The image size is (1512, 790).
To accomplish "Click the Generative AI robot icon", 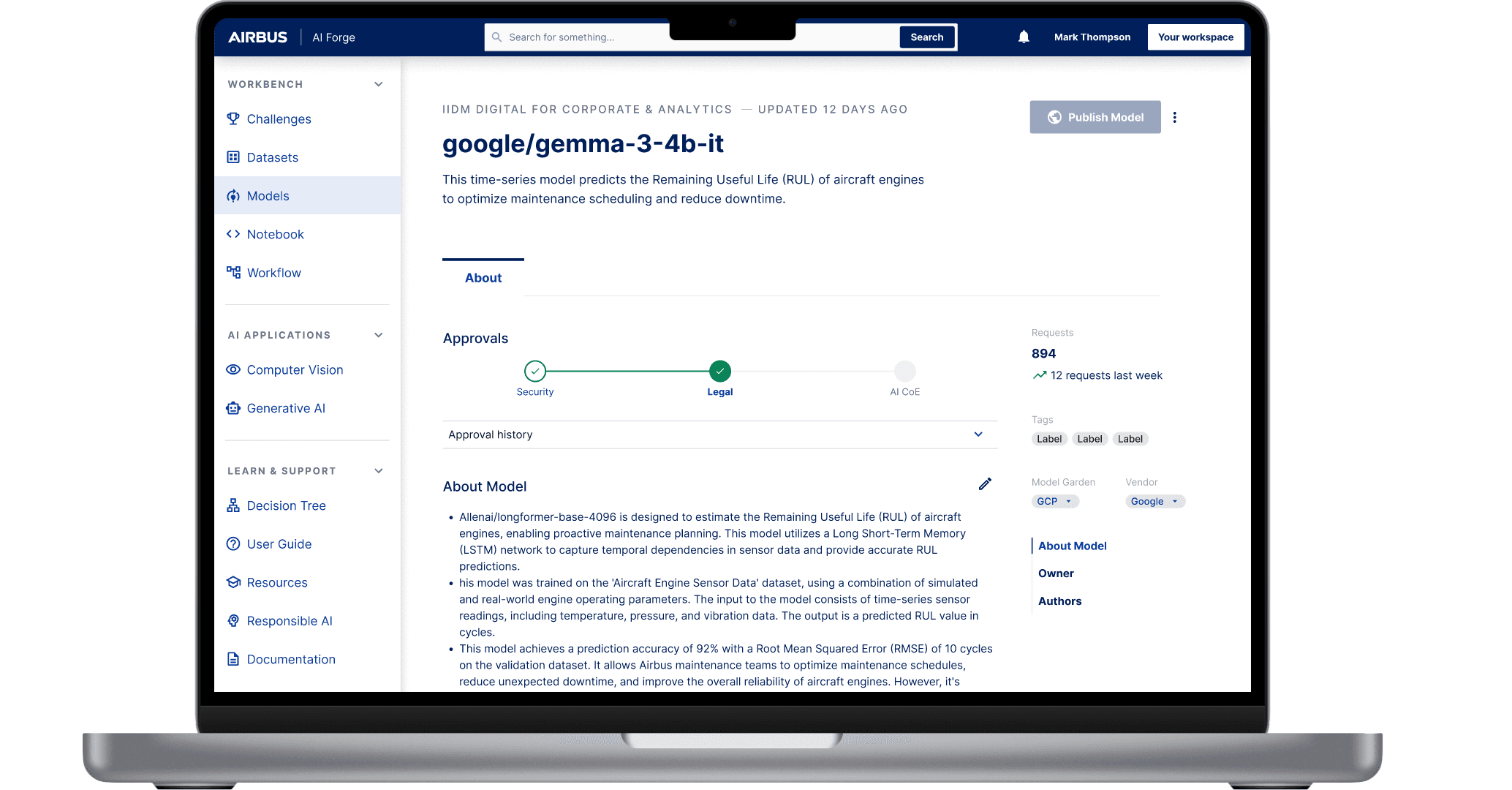I will [233, 408].
